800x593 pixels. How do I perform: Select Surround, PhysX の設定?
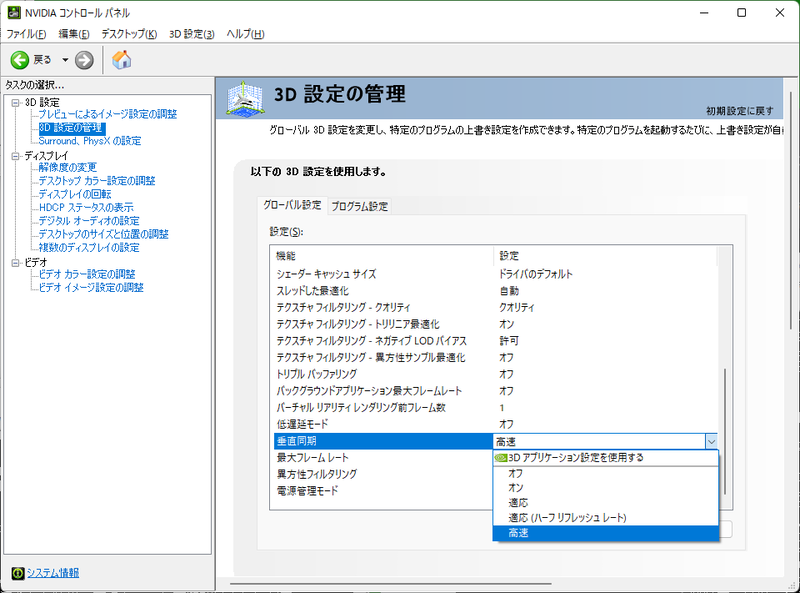[x=90, y=141]
